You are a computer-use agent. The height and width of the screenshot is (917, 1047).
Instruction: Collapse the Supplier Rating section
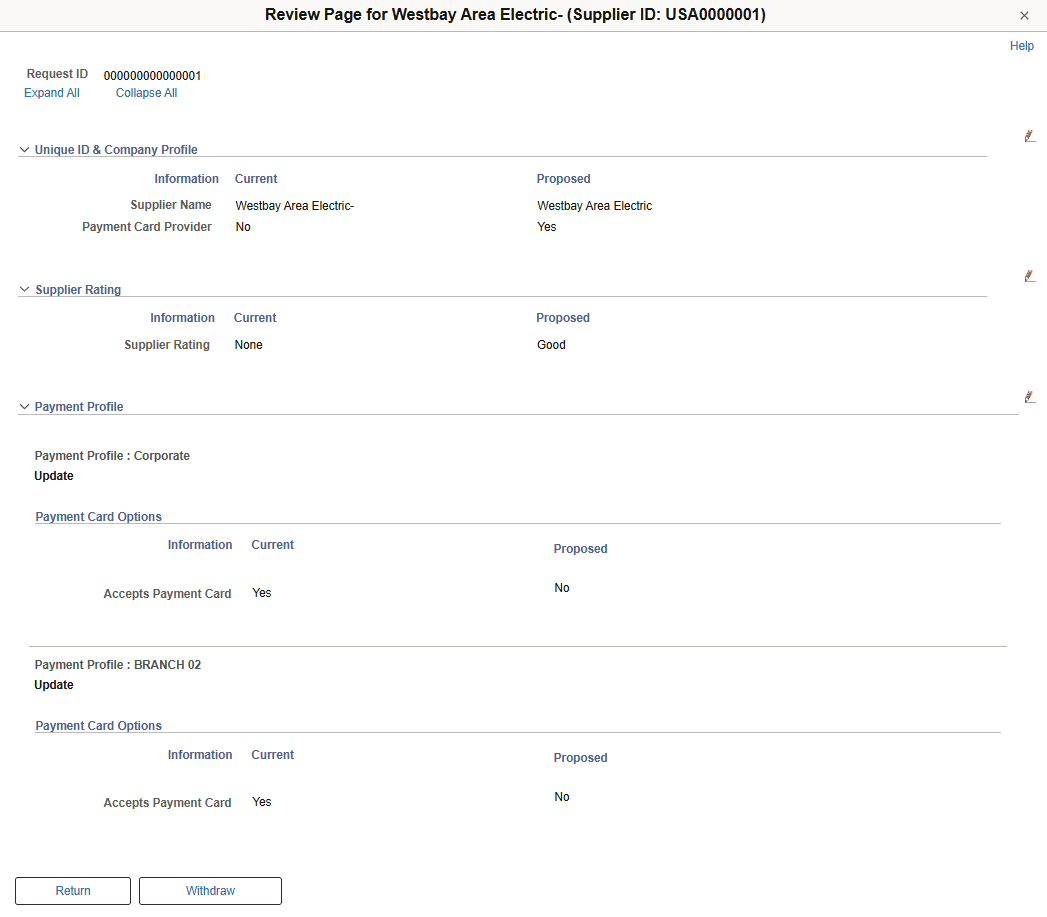(x=24, y=289)
